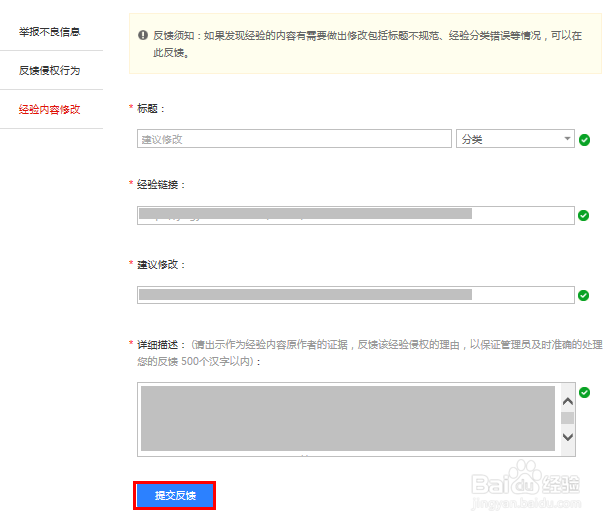Viewport: 615px width, 525px height.
Task: Click the green check beside 分类 dropdown
Action: (584, 140)
